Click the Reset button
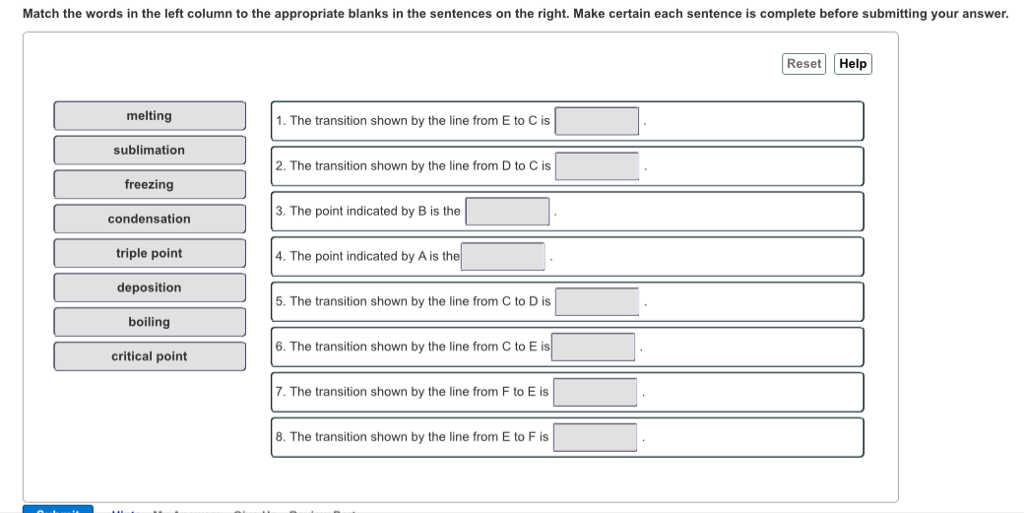The image size is (1024, 513). (x=804, y=64)
